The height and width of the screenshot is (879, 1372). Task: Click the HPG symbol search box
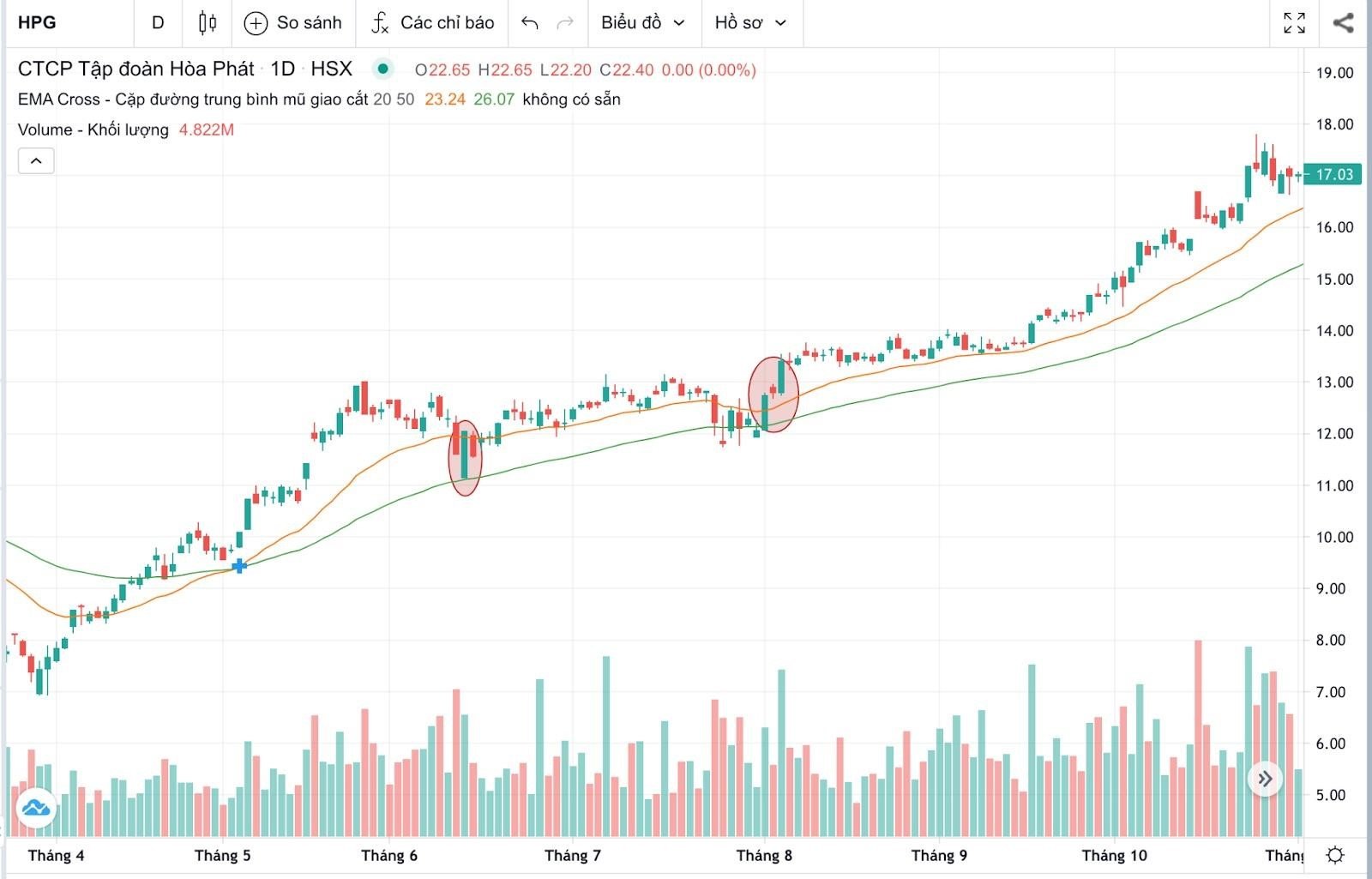(x=69, y=23)
